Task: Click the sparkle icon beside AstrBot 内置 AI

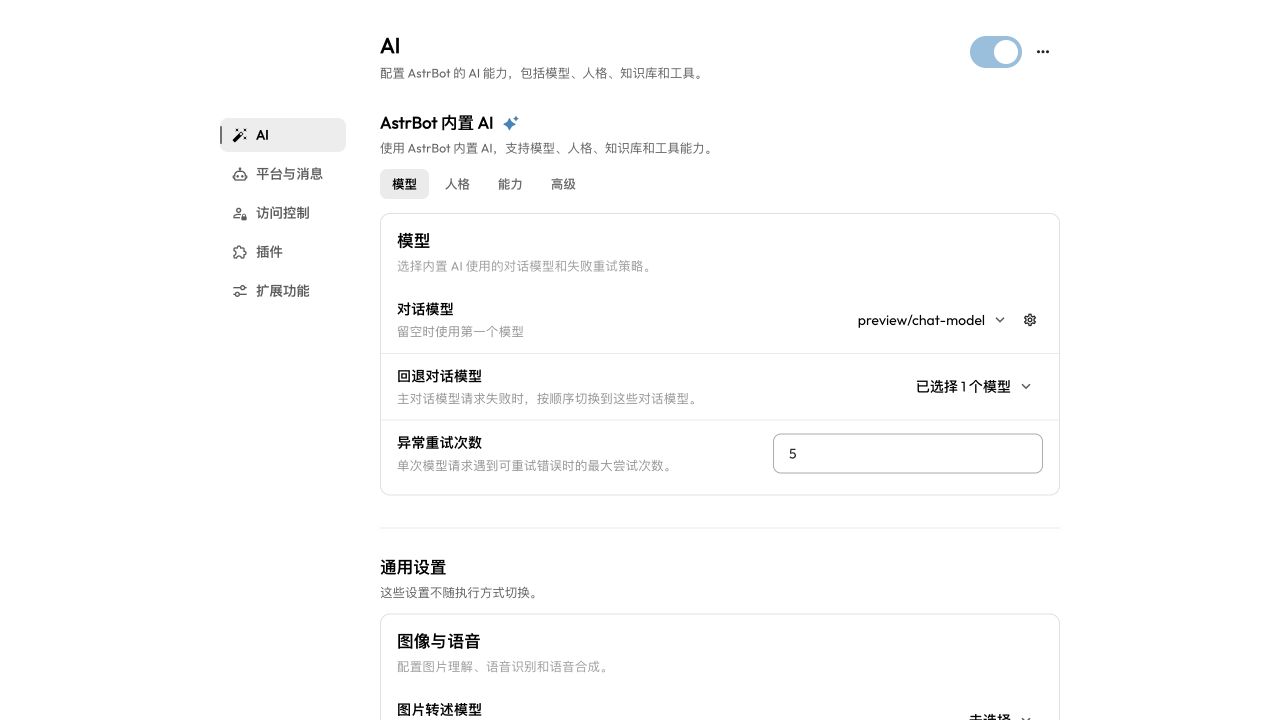Action: click(x=511, y=123)
